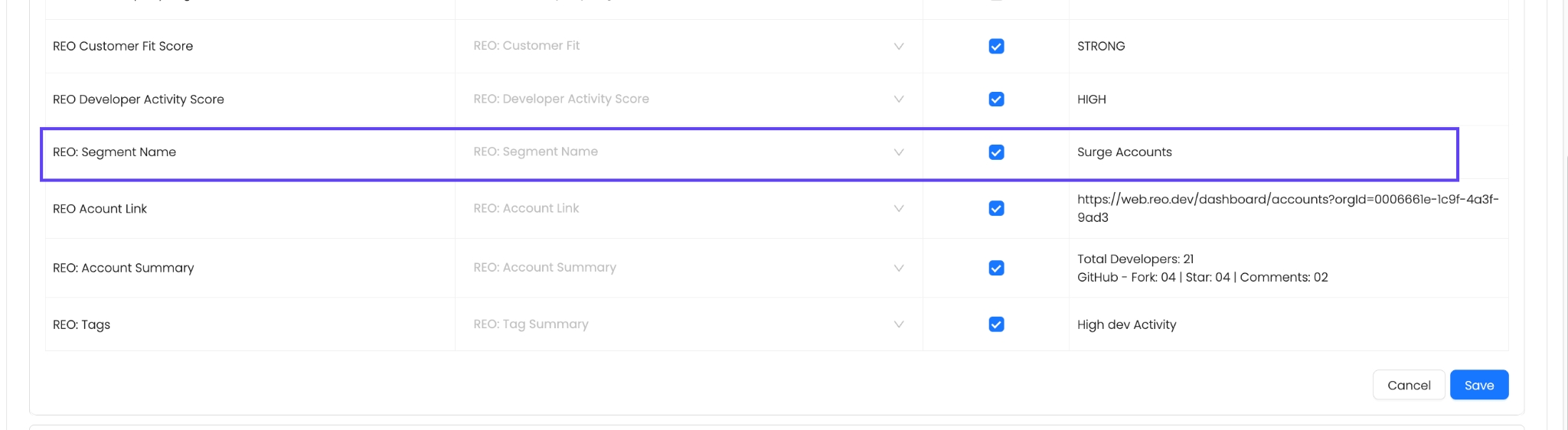Uncheck the REO Acount Link checkbox

(x=996, y=208)
